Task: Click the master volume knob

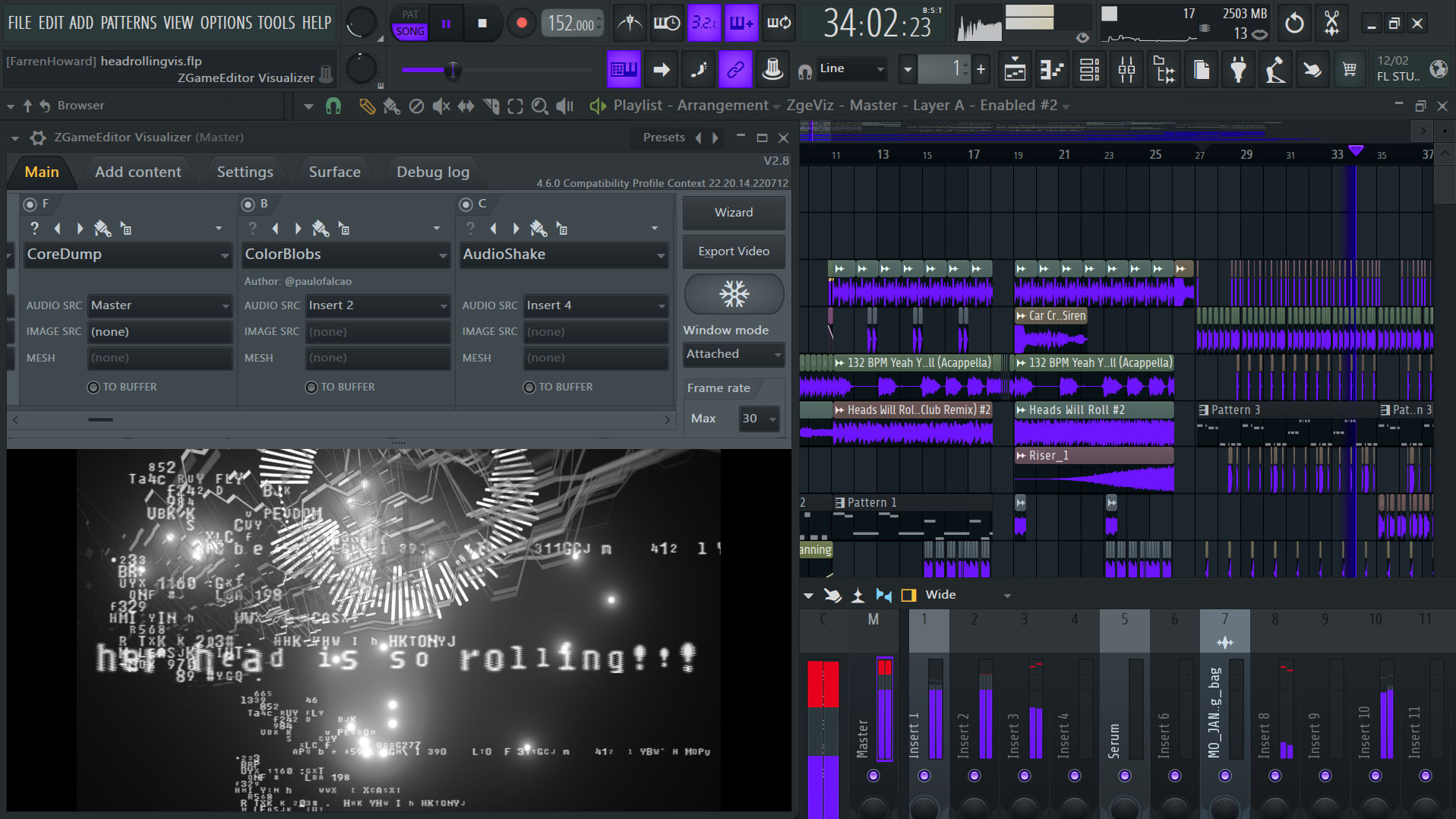Action: 362,24
